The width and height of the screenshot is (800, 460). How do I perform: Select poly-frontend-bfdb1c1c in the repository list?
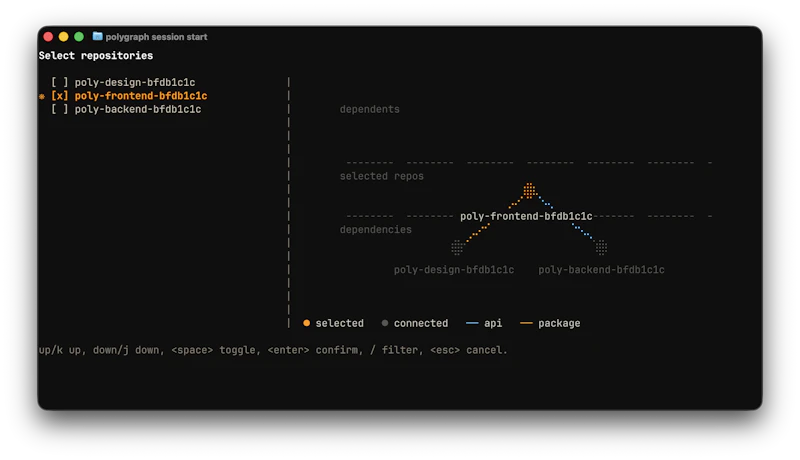pos(141,95)
